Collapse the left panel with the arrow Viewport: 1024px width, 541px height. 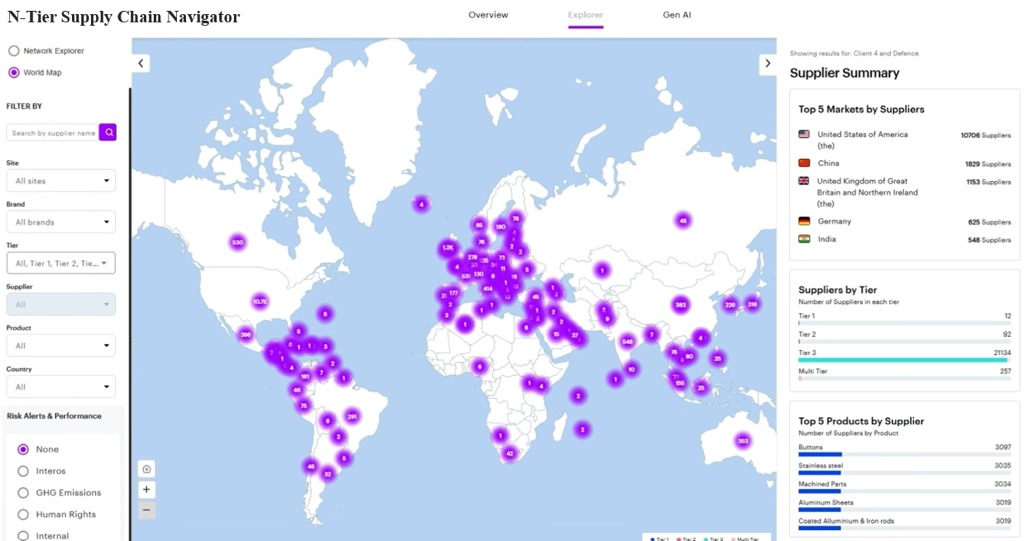point(141,63)
